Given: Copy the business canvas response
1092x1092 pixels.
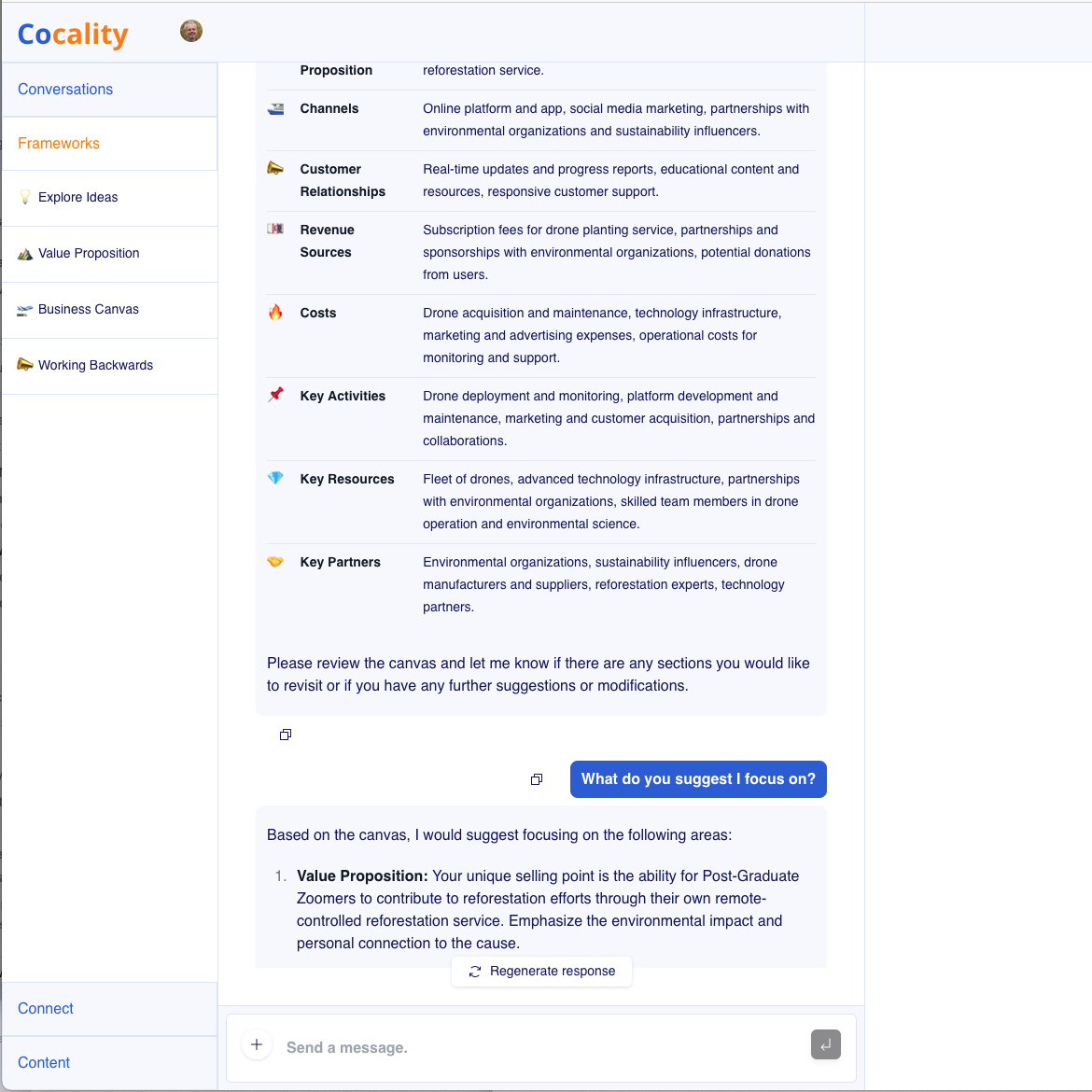Looking at the screenshot, I should pyautogui.click(x=286, y=735).
